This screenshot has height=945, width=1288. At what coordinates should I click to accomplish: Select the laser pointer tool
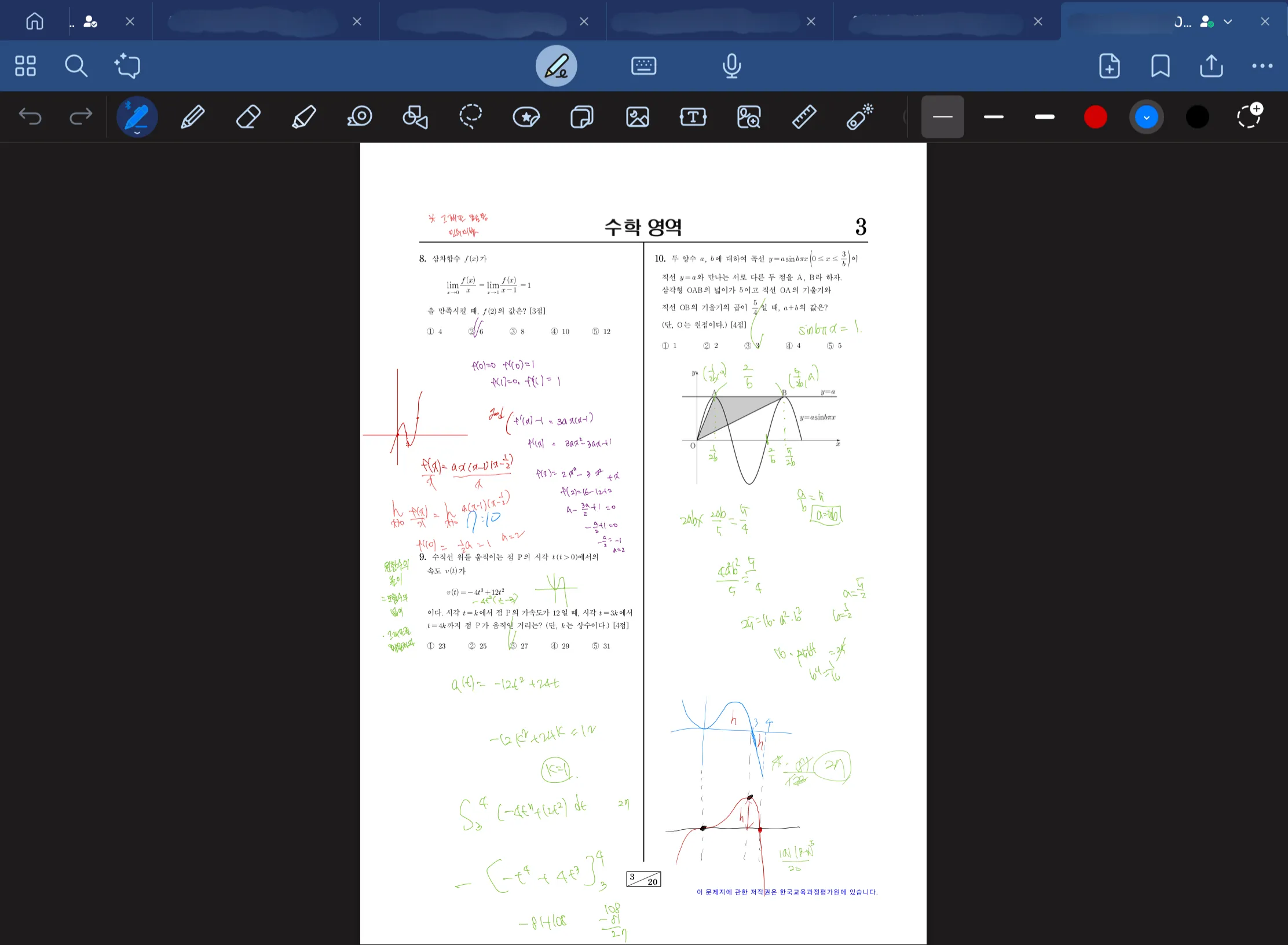[859, 117]
